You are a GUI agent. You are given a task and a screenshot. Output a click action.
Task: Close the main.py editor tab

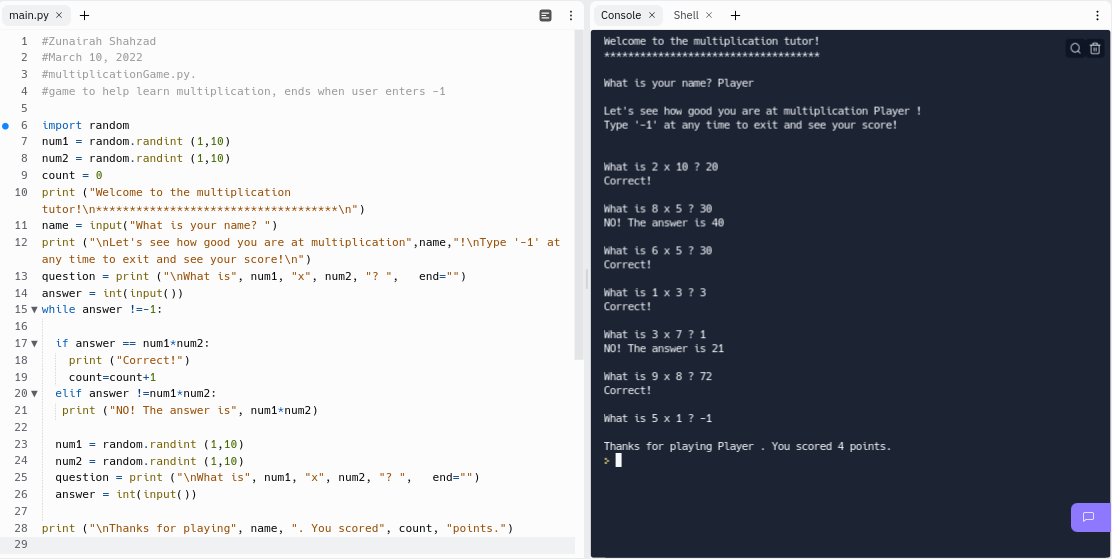tap(59, 15)
